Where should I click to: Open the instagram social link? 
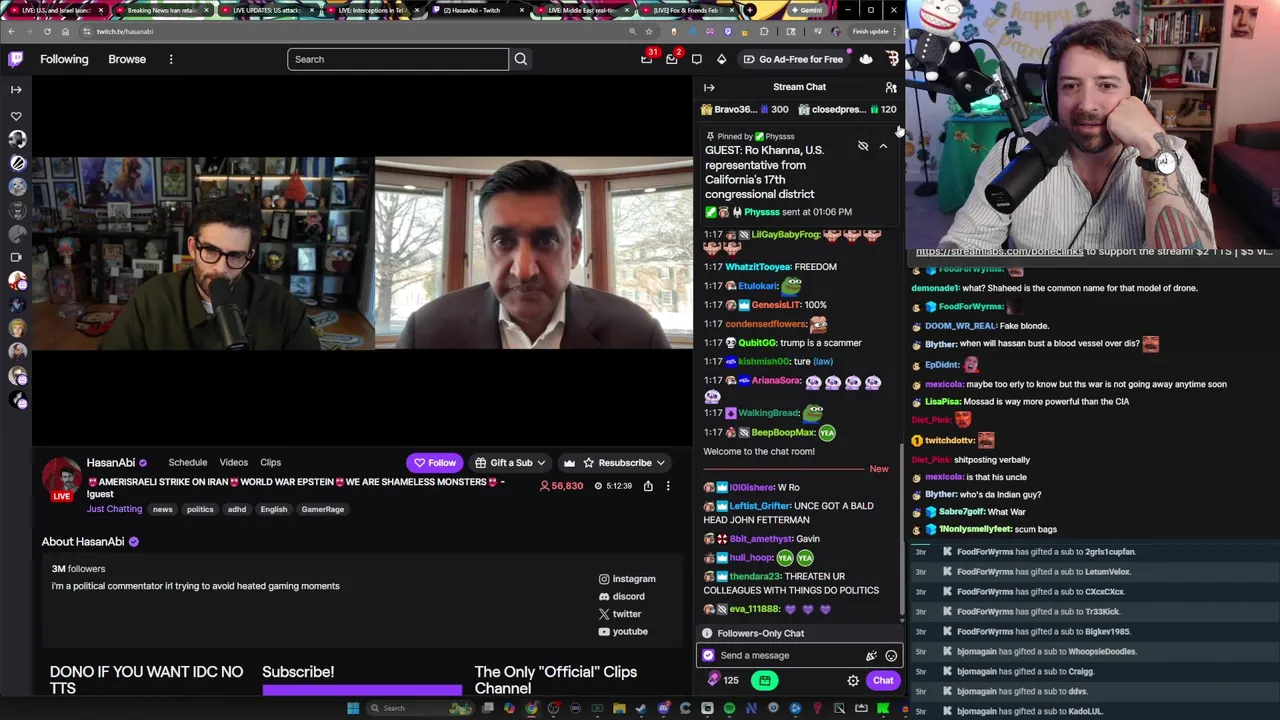click(627, 579)
